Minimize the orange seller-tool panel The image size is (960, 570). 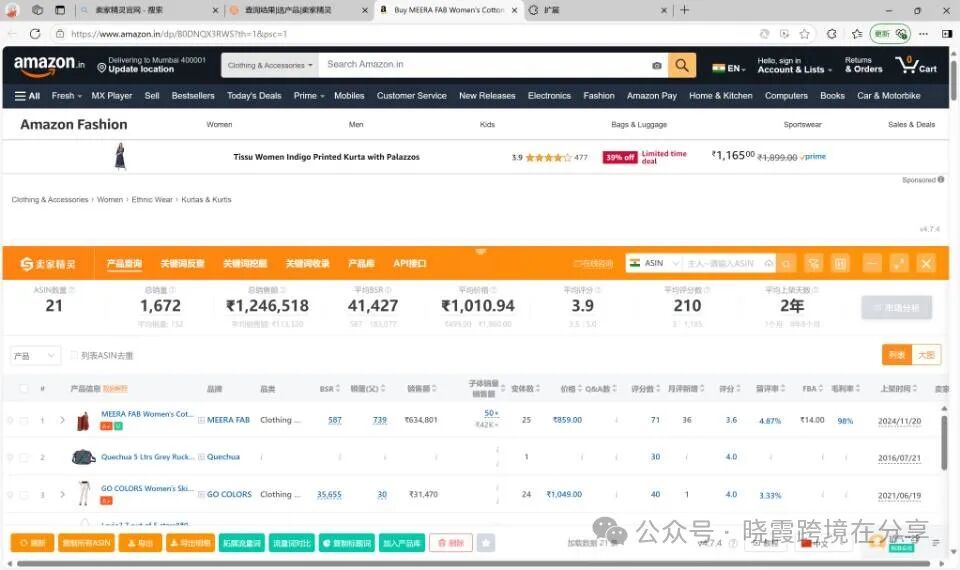872,263
